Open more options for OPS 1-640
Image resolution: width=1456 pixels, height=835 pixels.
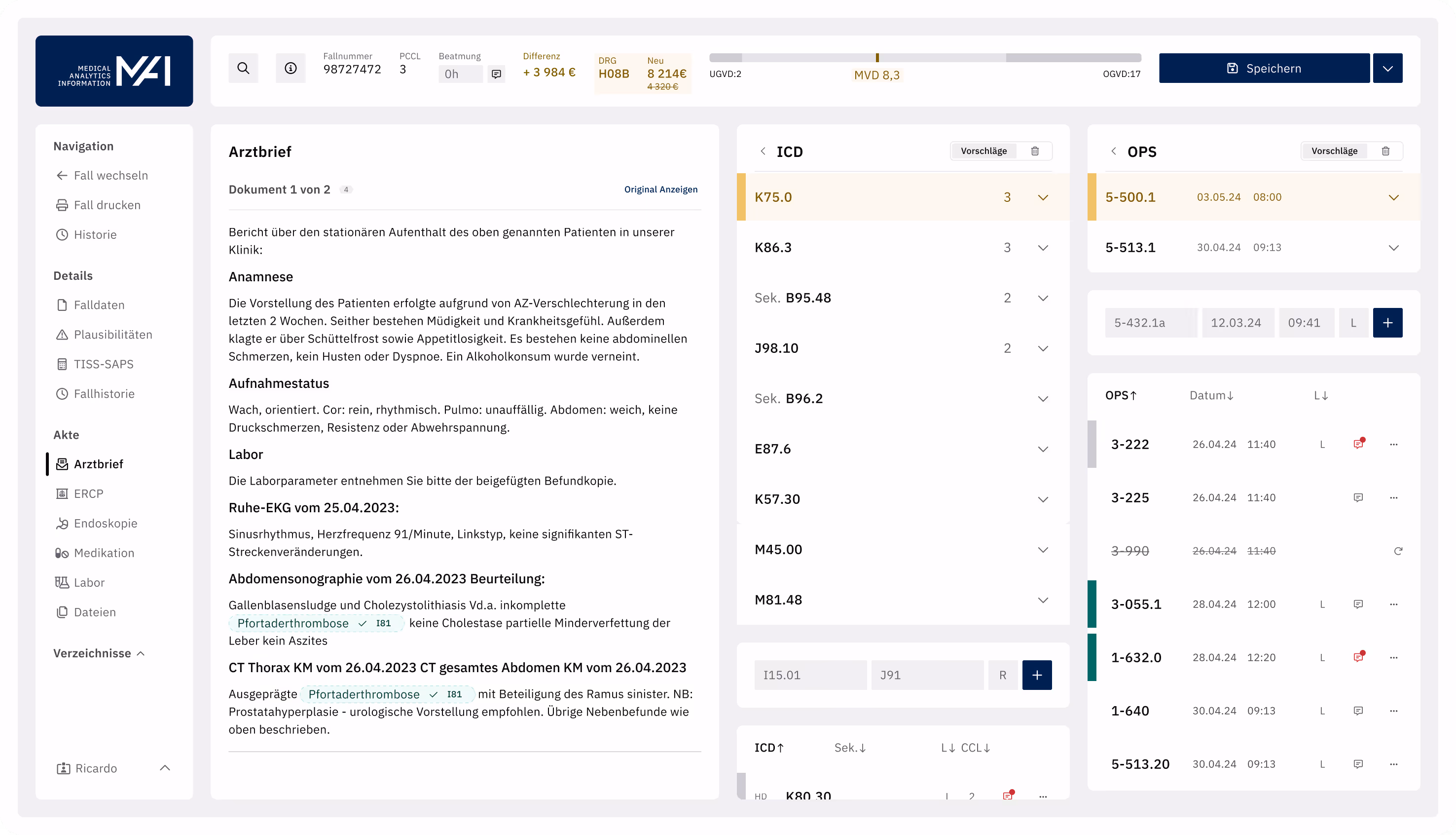pos(1393,711)
